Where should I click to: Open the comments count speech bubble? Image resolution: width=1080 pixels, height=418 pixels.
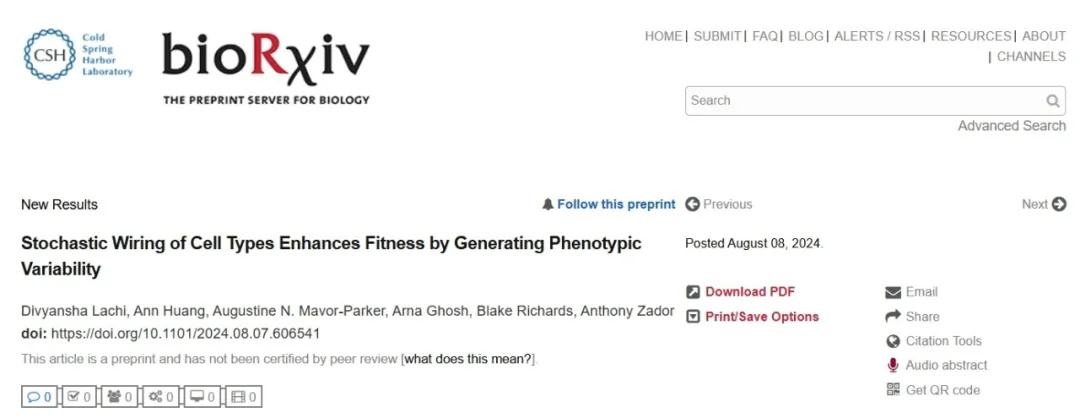click(x=39, y=397)
